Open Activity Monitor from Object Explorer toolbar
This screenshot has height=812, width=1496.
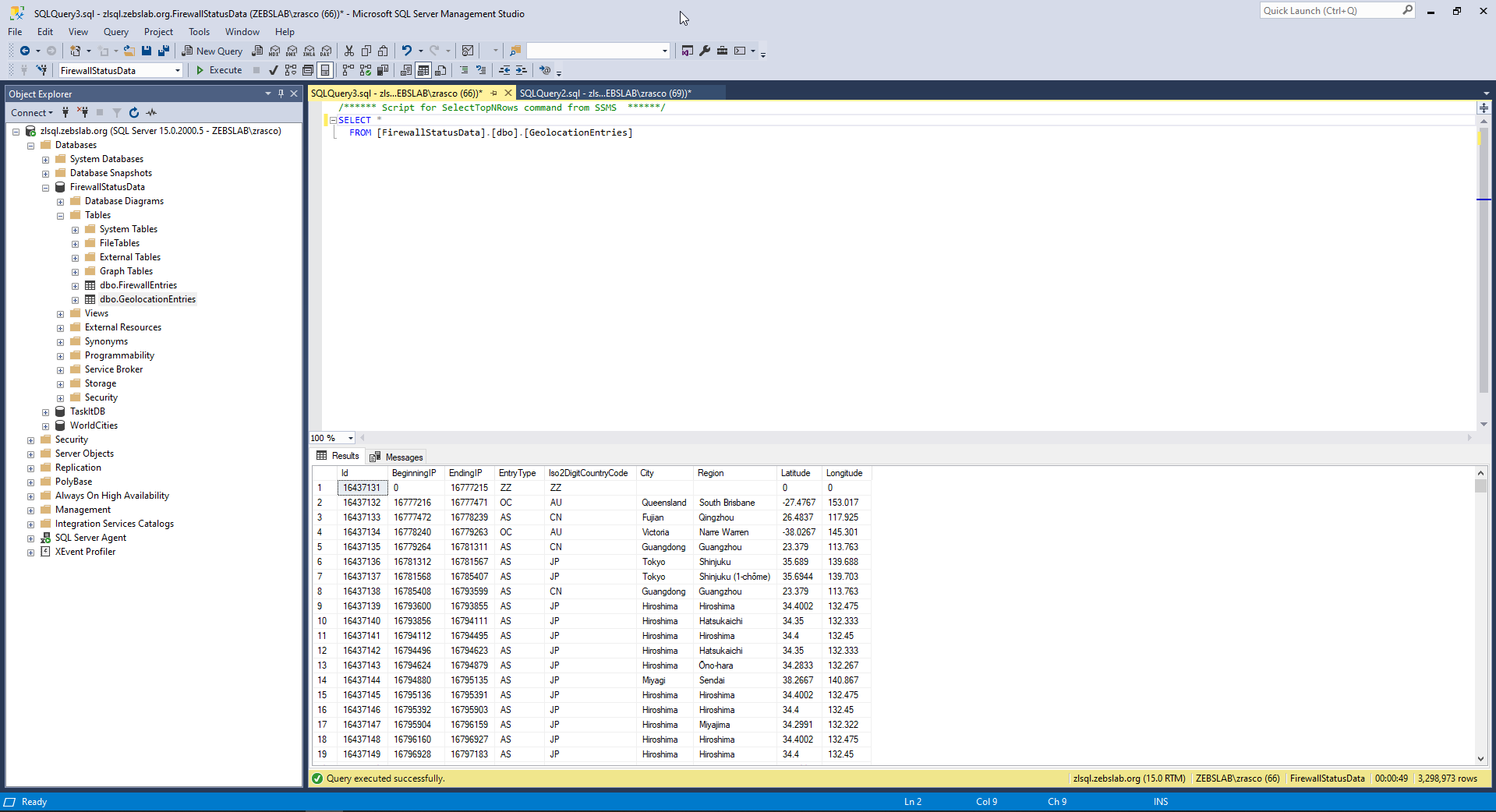coord(151,113)
